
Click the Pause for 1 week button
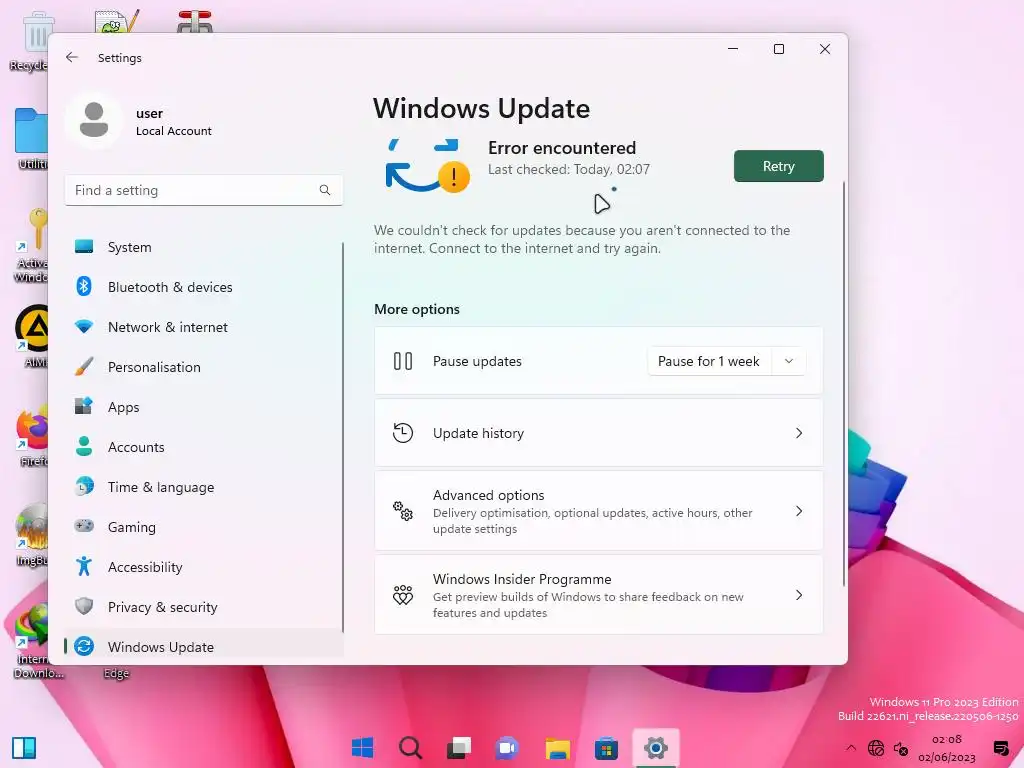coord(709,361)
